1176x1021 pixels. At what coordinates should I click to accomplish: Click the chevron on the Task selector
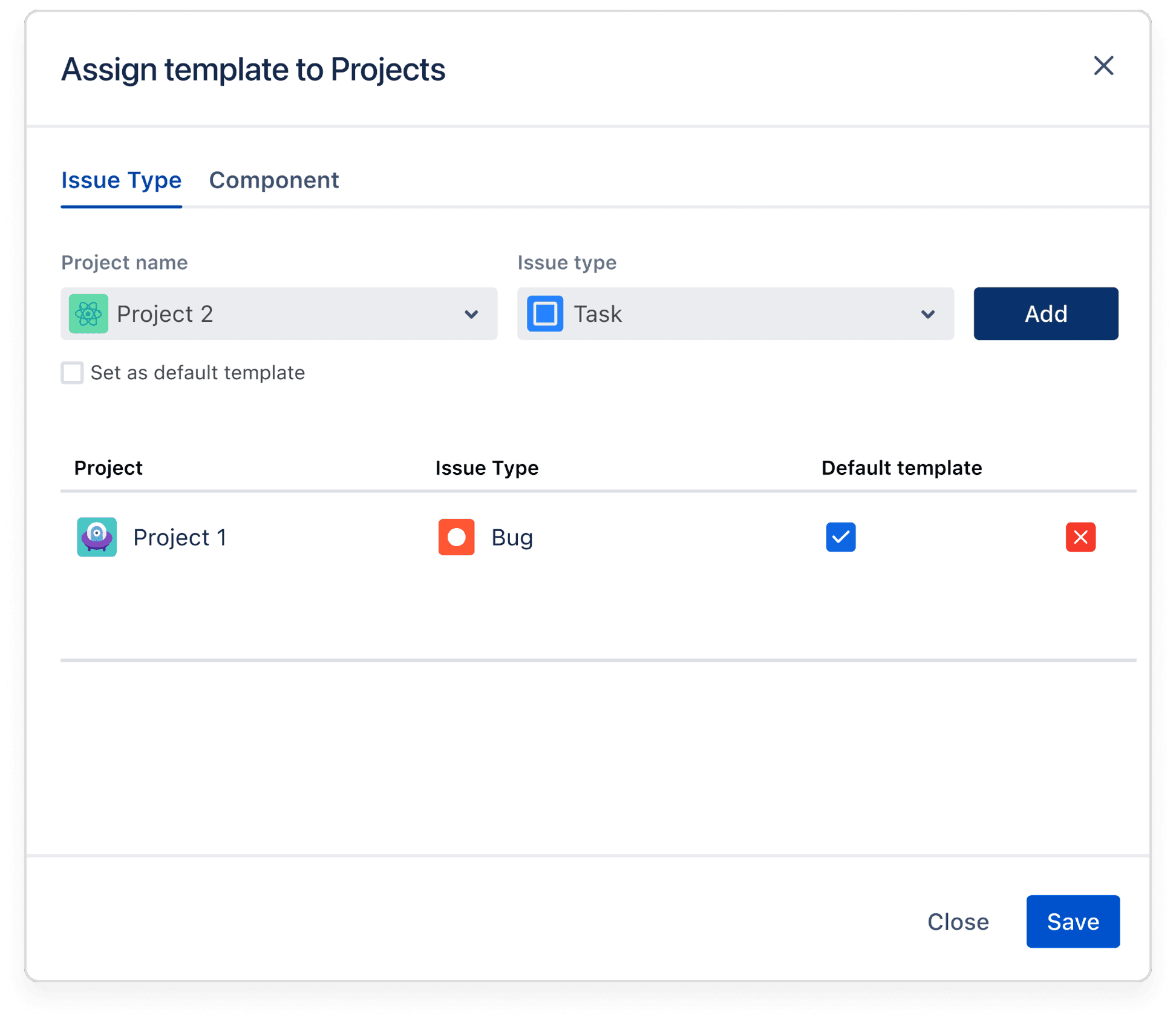point(928,314)
